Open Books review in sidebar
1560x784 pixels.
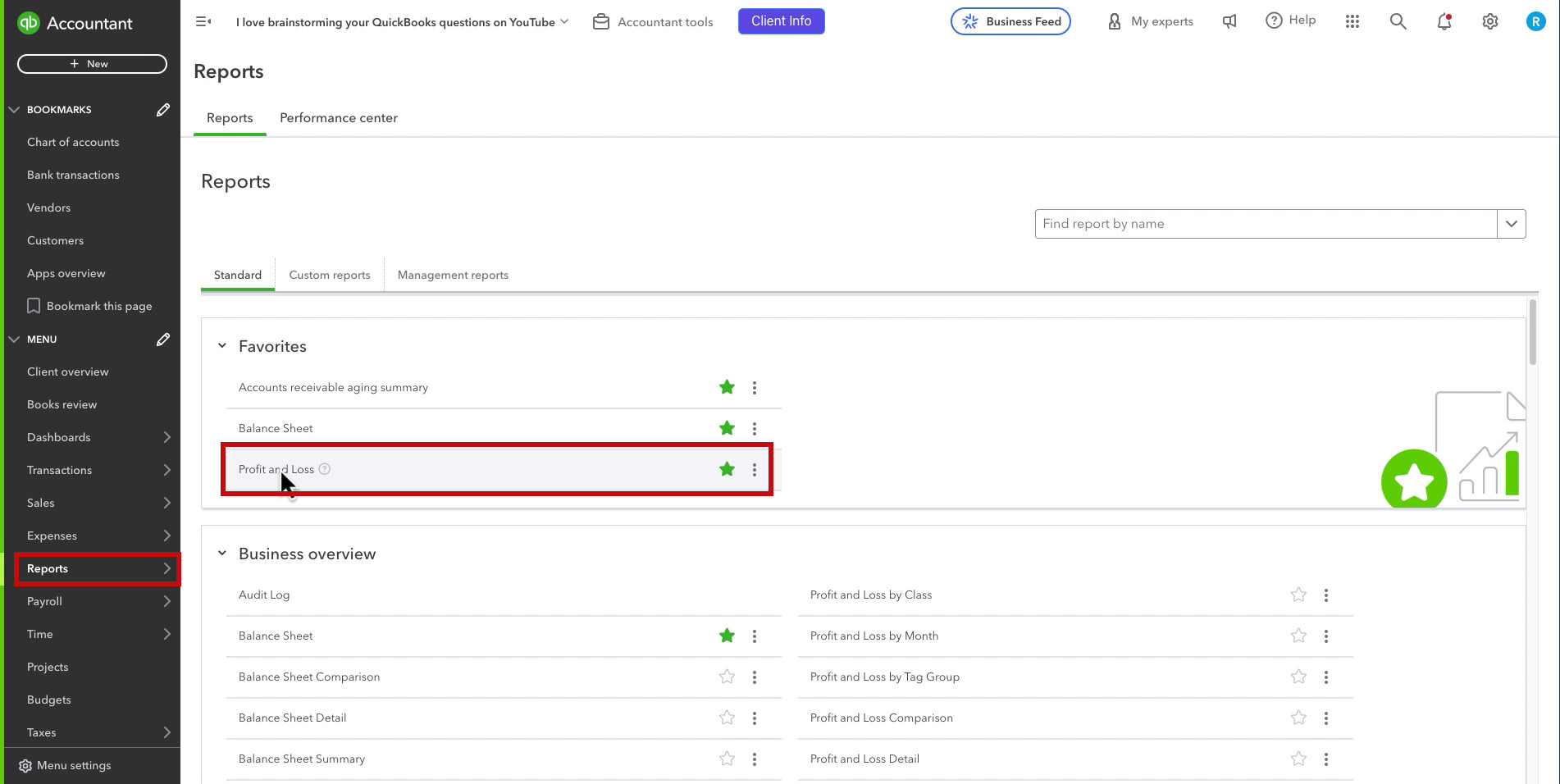[x=62, y=404]
